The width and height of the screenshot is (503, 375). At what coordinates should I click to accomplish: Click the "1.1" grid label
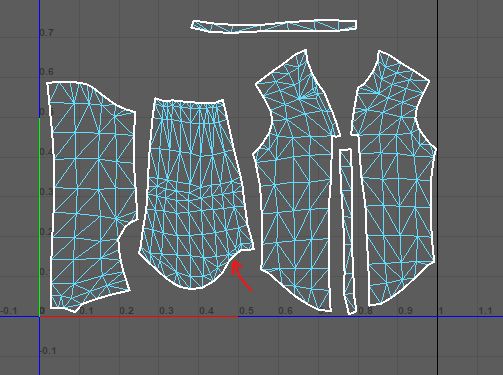(x=485, y=311)
